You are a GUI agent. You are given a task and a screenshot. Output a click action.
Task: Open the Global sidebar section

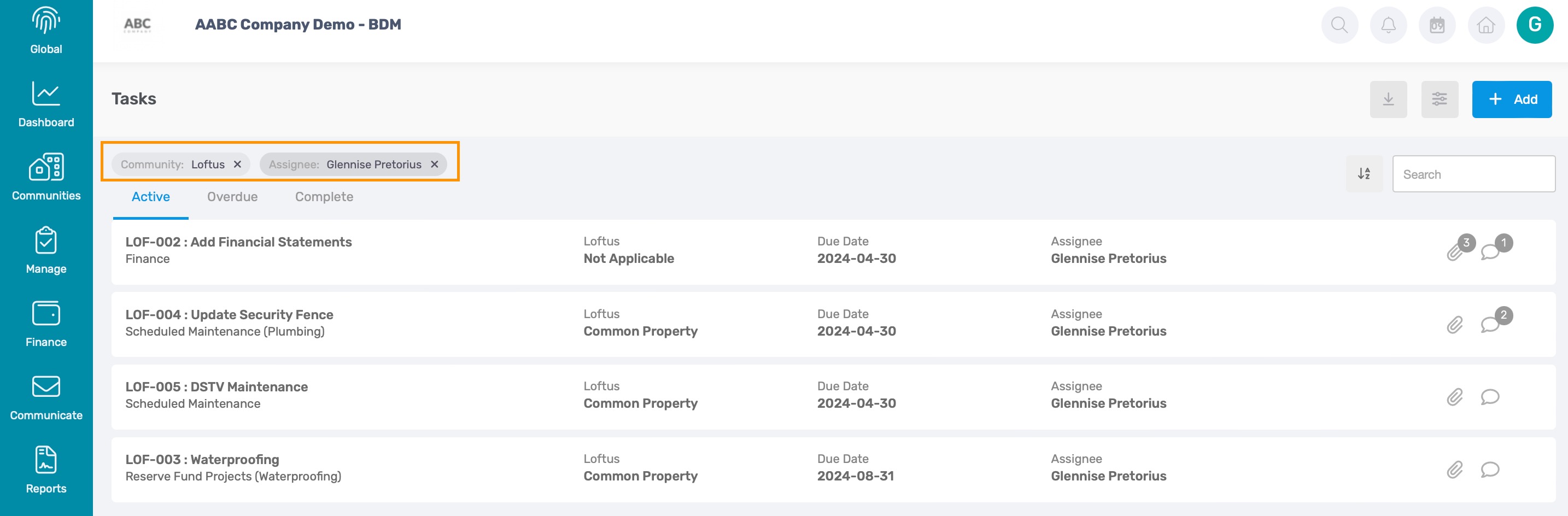click(46, 32)
